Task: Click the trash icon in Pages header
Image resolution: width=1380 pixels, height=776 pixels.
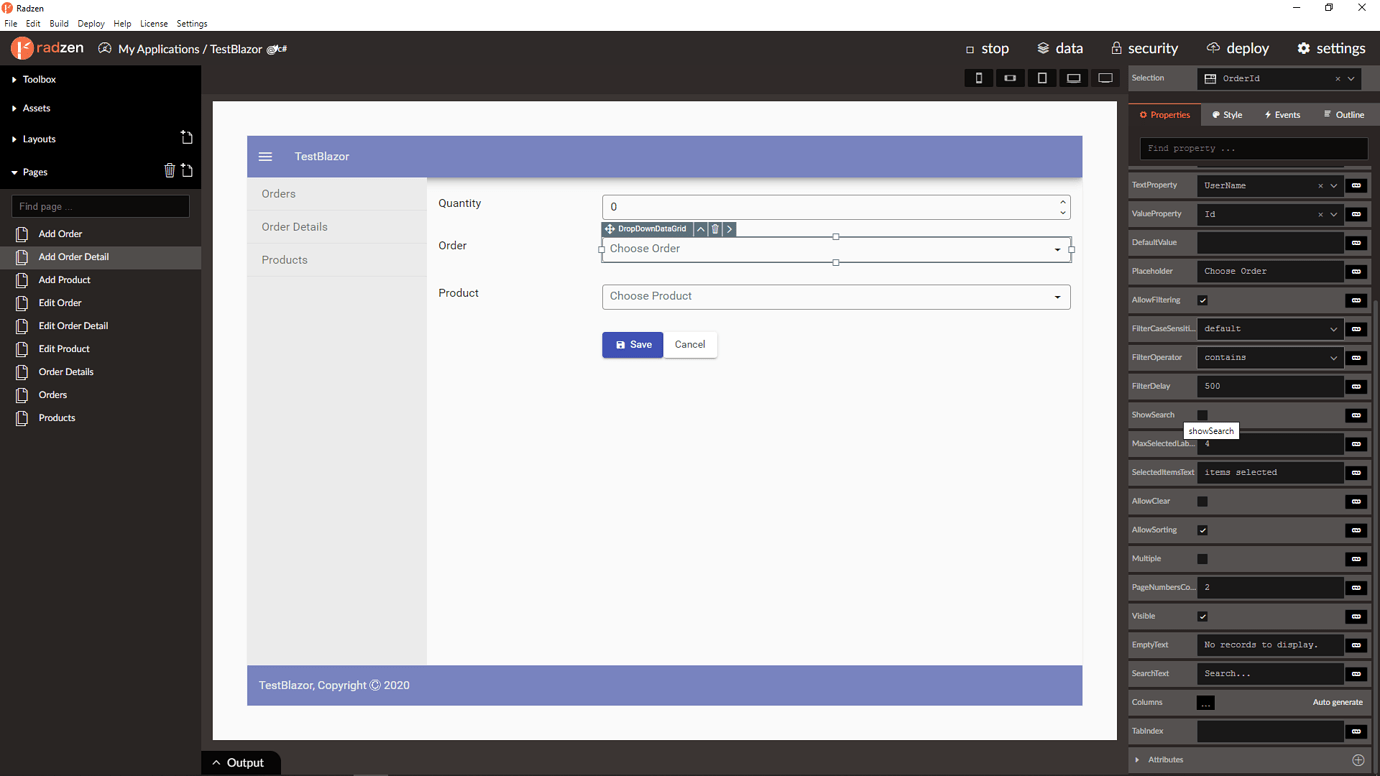Action: [x=169, y=171]
